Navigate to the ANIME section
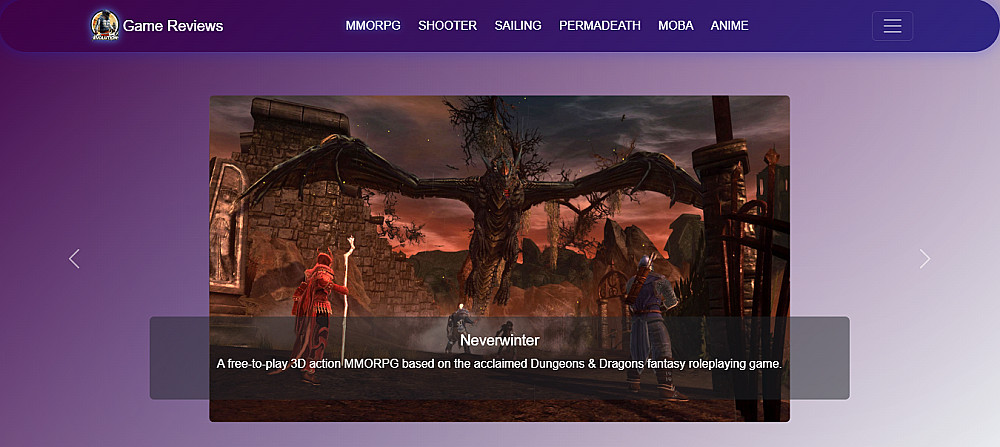This screenshot has height=447, width=1000. coord(730,26)
